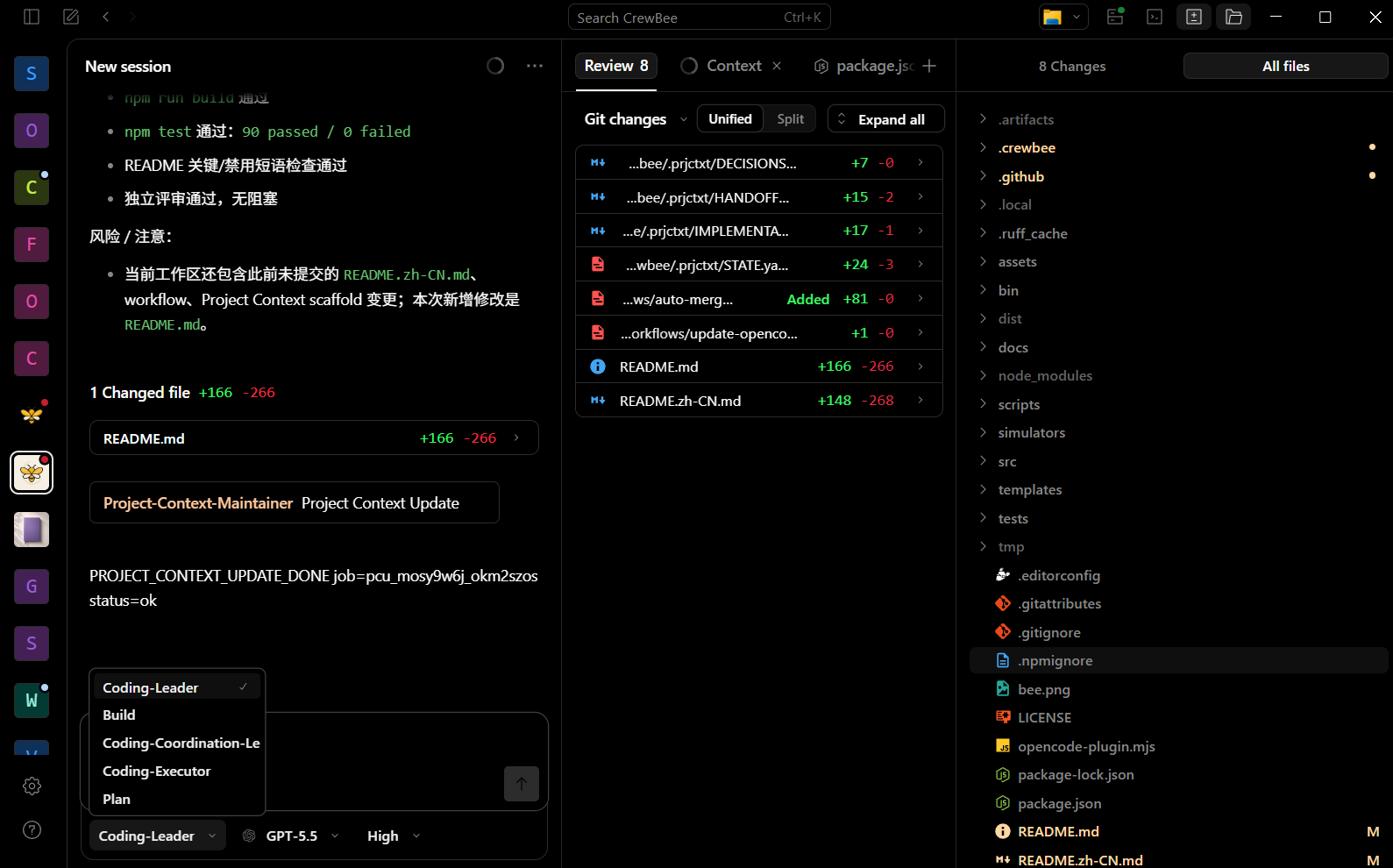Screen dimensions: 1393x868
Task: Click the file icon beside README.md in Git changes
Action: coord(598,366)
